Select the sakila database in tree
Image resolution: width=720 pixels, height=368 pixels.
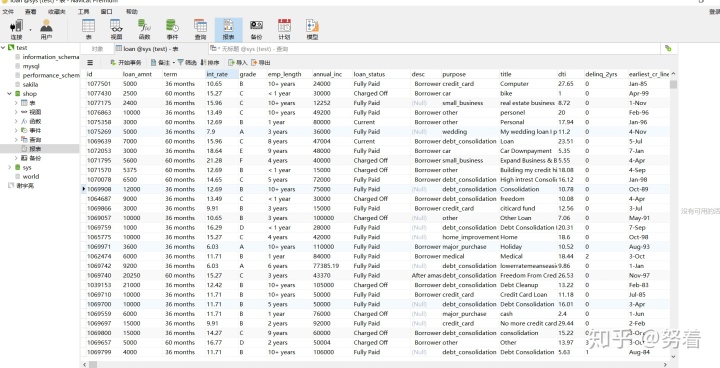tap(30, 85)
